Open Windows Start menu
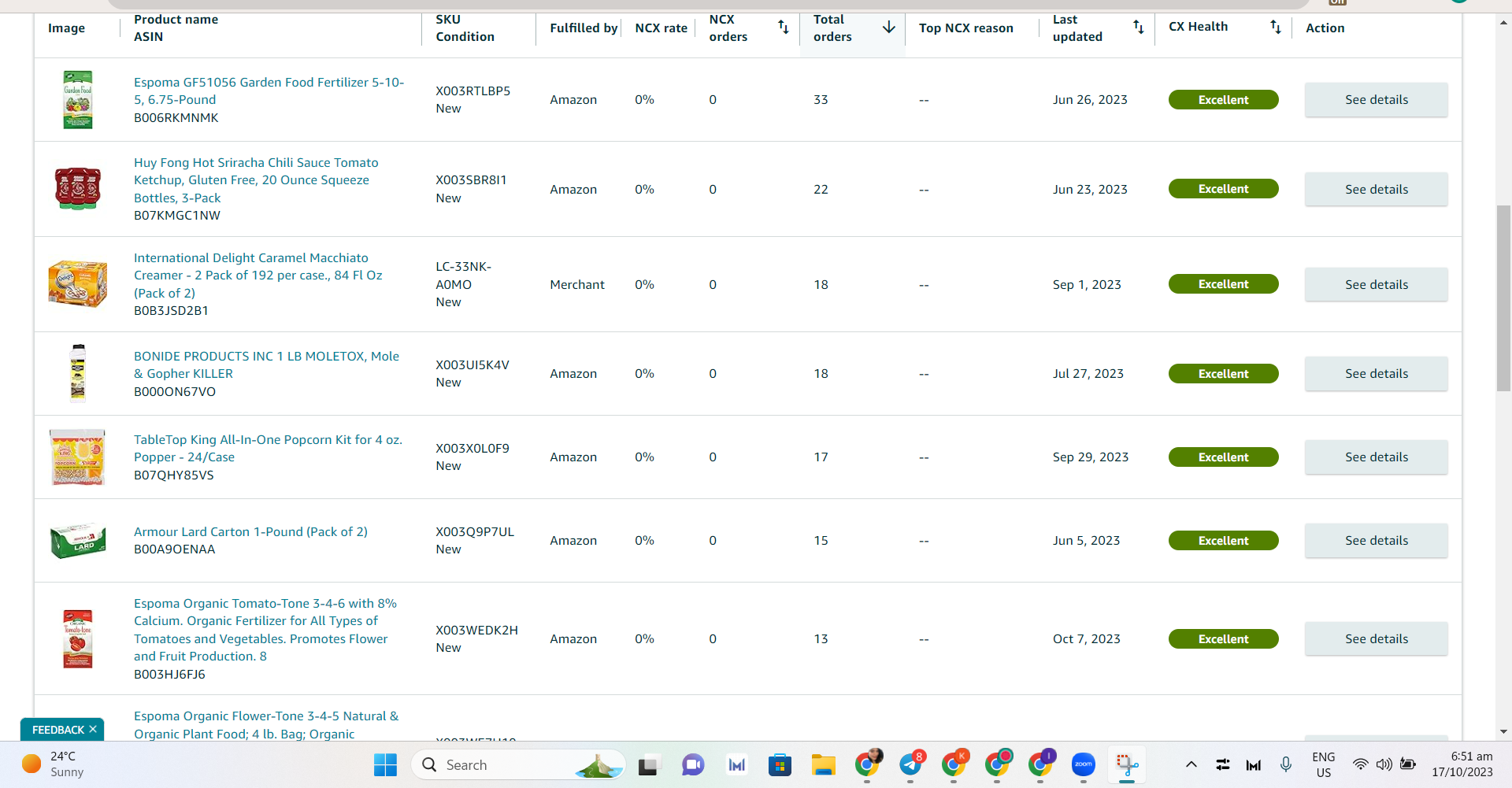The width and height of the screenshot is (1512, 788). 385,764
